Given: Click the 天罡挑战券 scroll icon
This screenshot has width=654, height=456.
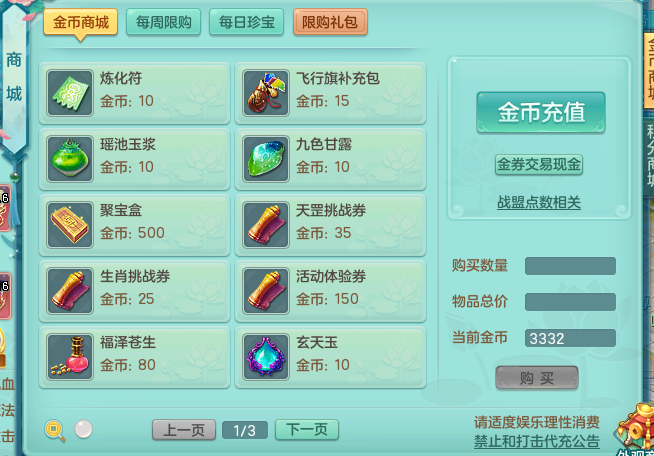Looking at the screenshot, I should pos(266,225).
